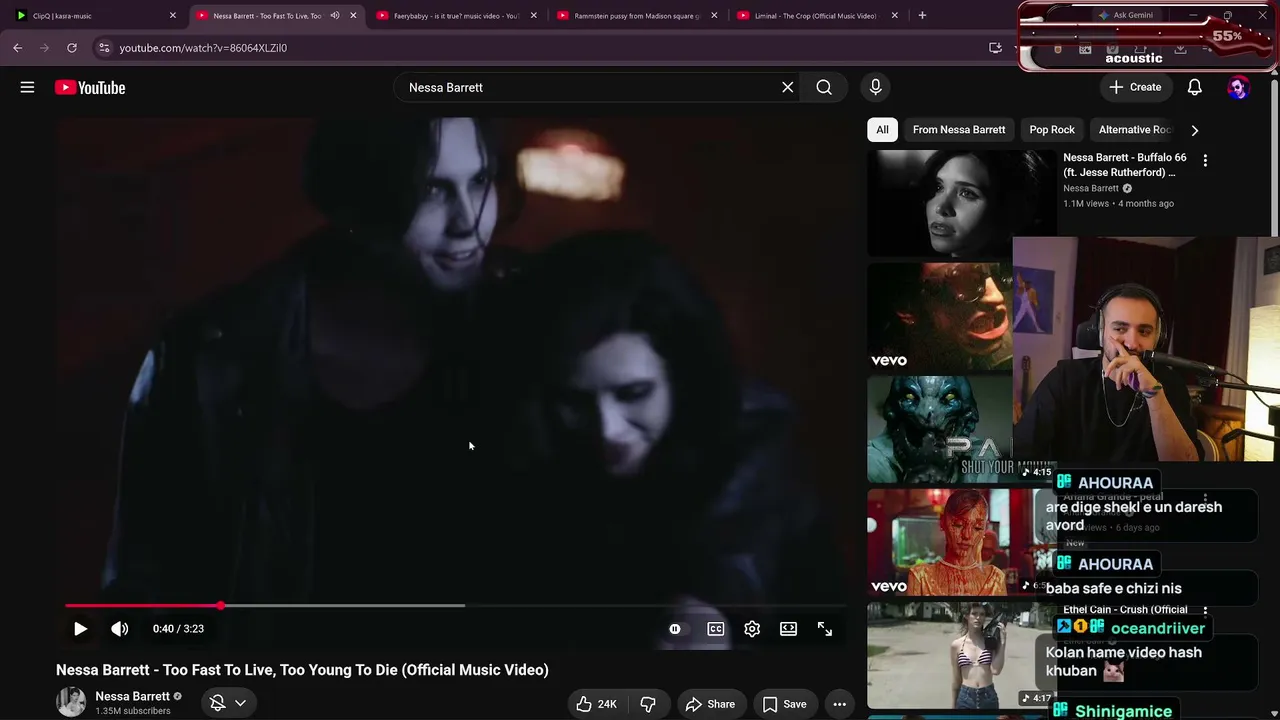This screenshot has width=1280, height=720.
Task: Save the video to a playlist
Action: click(x=785, y=704)
